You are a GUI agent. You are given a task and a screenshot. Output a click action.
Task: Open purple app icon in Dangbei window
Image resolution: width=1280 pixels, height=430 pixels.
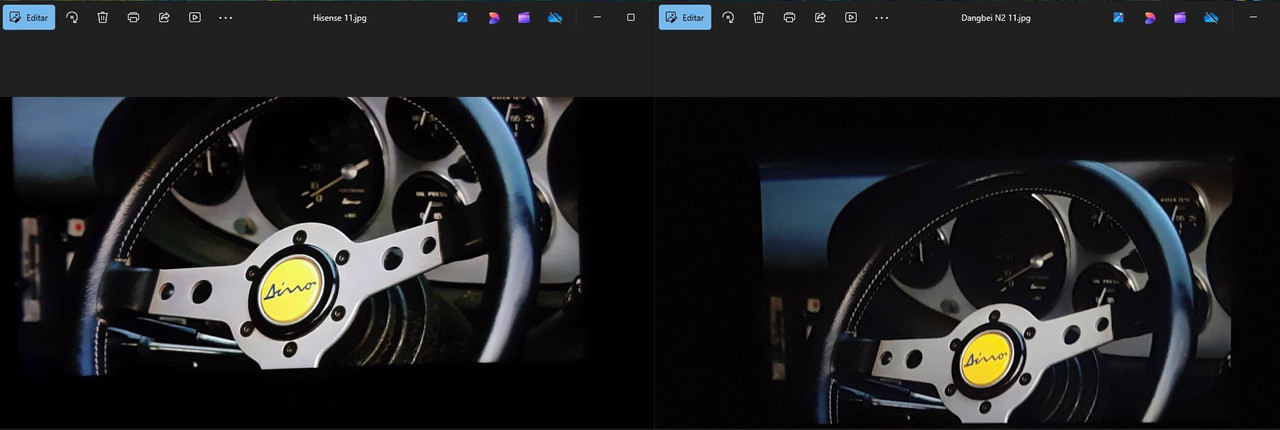tap(1180, 18)
